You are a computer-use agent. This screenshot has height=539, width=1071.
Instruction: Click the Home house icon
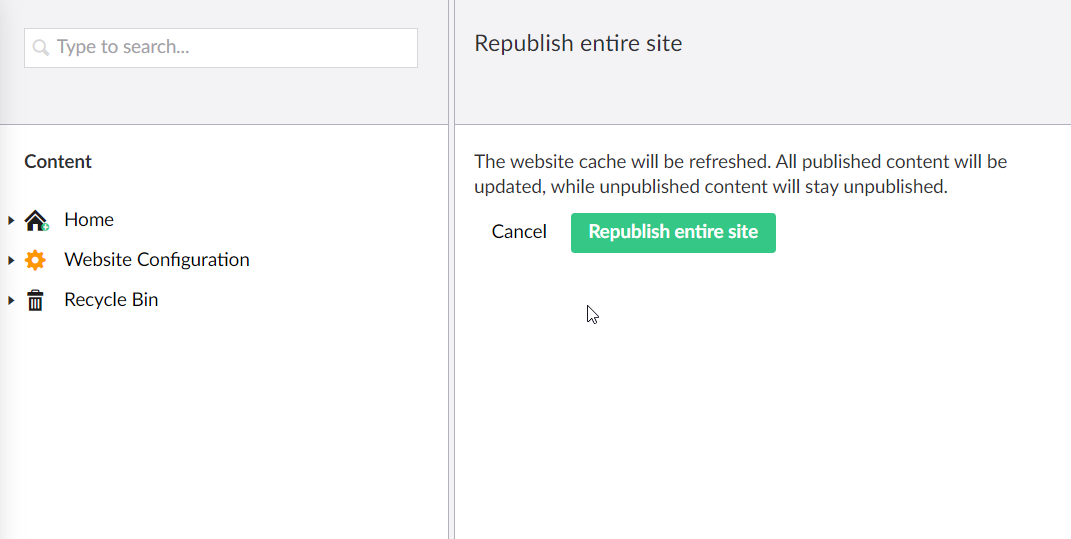36,220
